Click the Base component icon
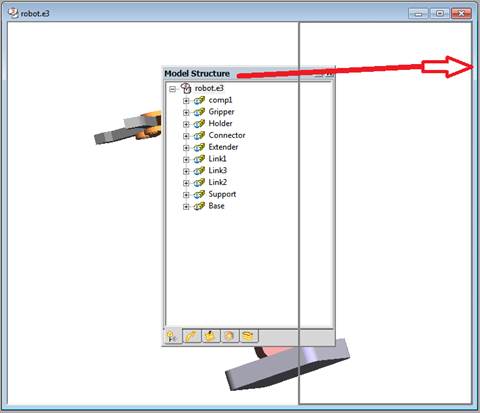This screenshot has width=480, height=413. click(x=199, y=206)
